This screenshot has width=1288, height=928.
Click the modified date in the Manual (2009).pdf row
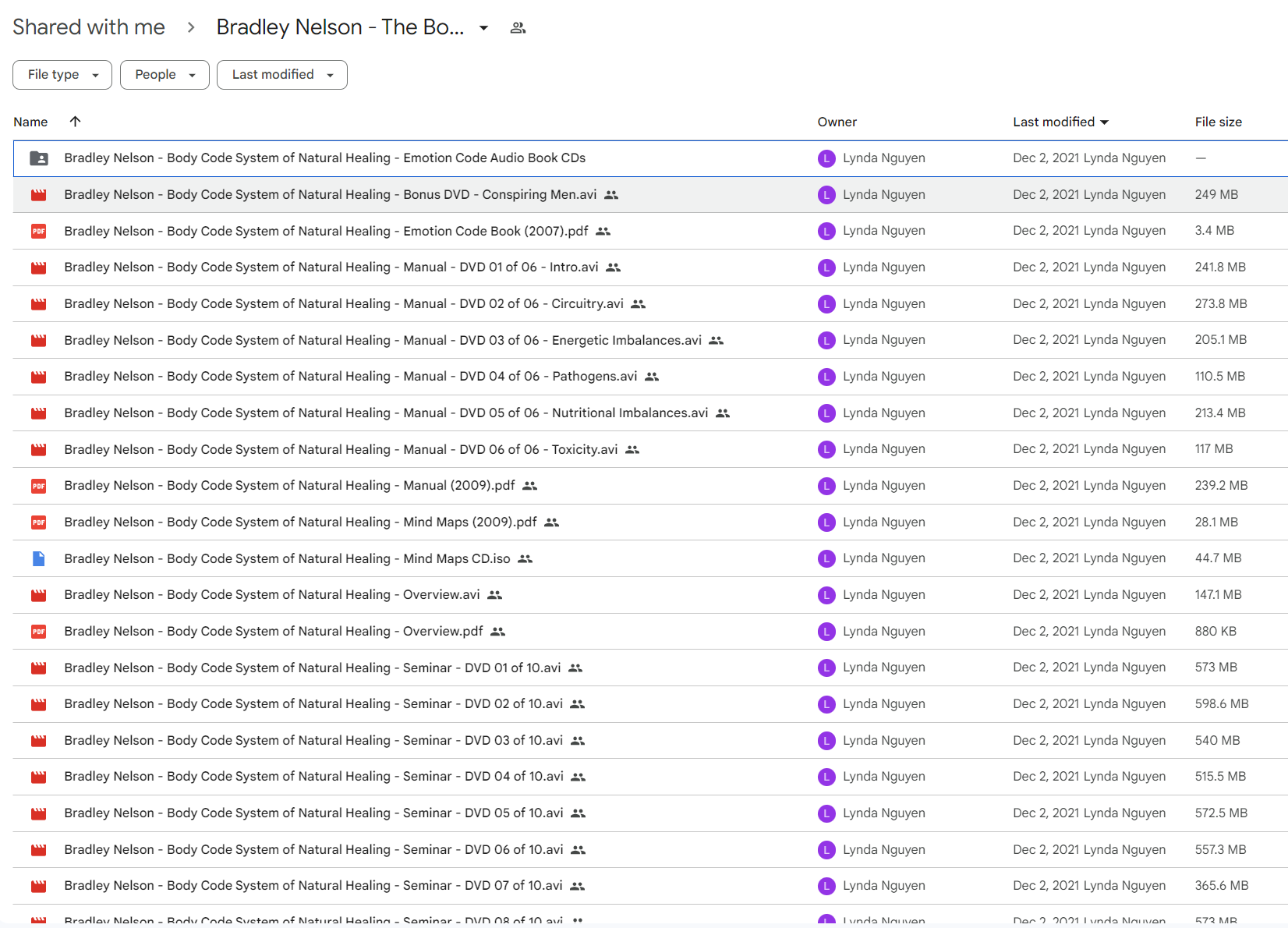coord(1089,486)
